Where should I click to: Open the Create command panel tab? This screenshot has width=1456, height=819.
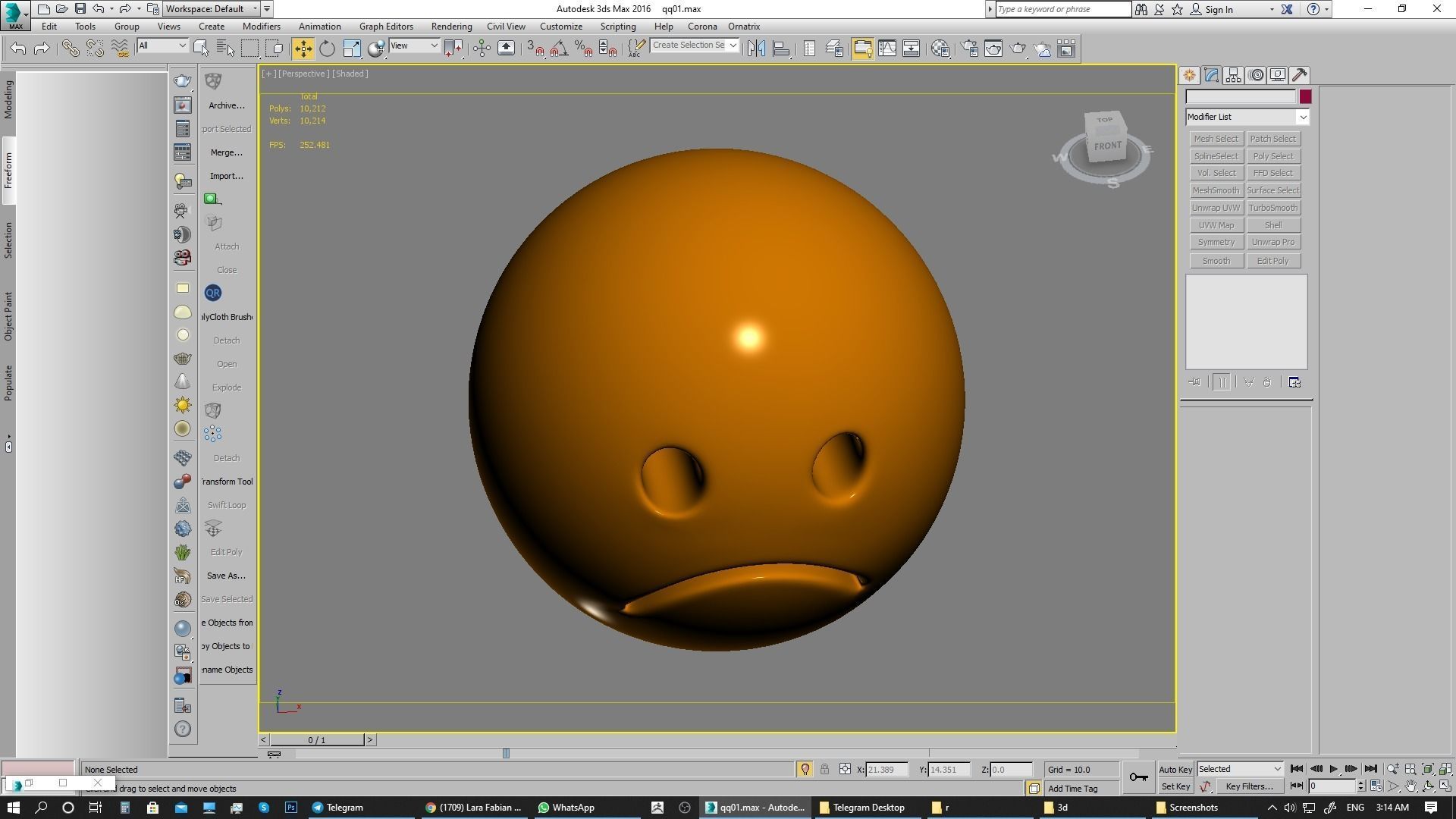[x=1189, y=75]
